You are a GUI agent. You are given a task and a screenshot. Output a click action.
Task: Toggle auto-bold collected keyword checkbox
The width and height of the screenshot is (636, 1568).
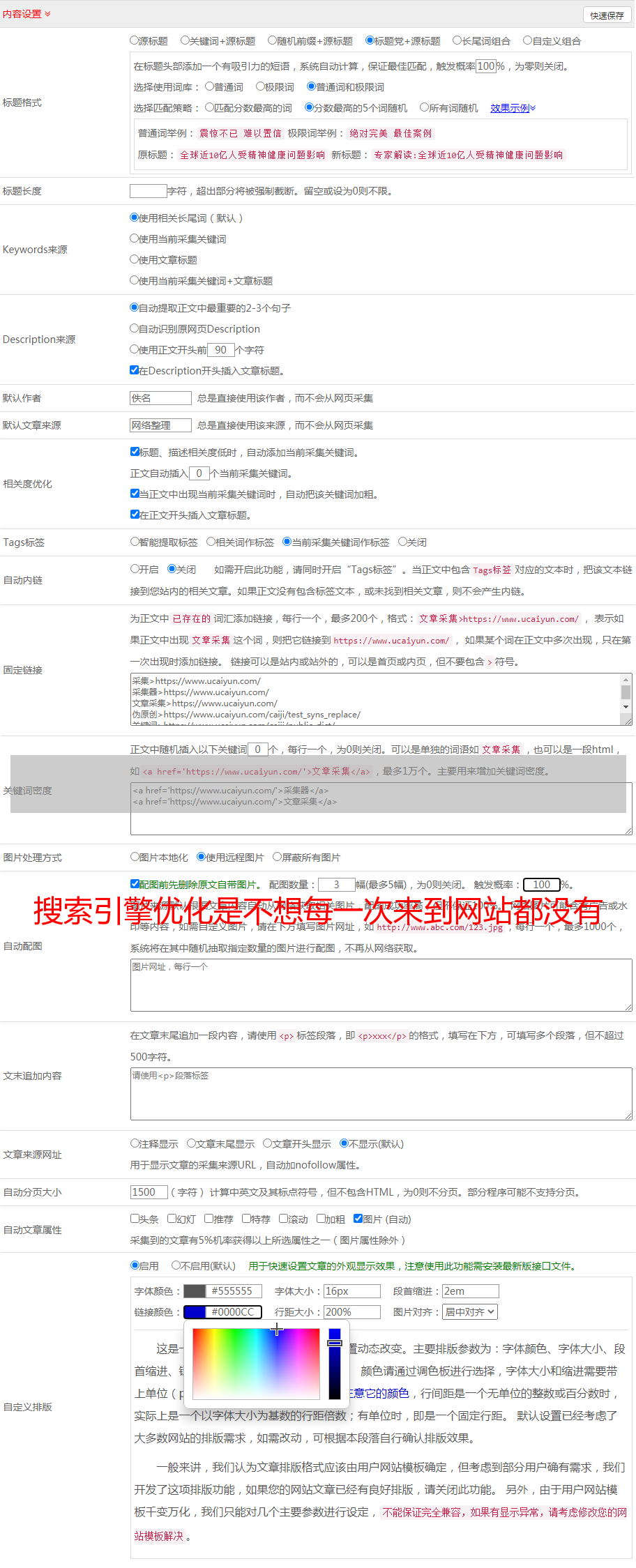click(135, 494)
